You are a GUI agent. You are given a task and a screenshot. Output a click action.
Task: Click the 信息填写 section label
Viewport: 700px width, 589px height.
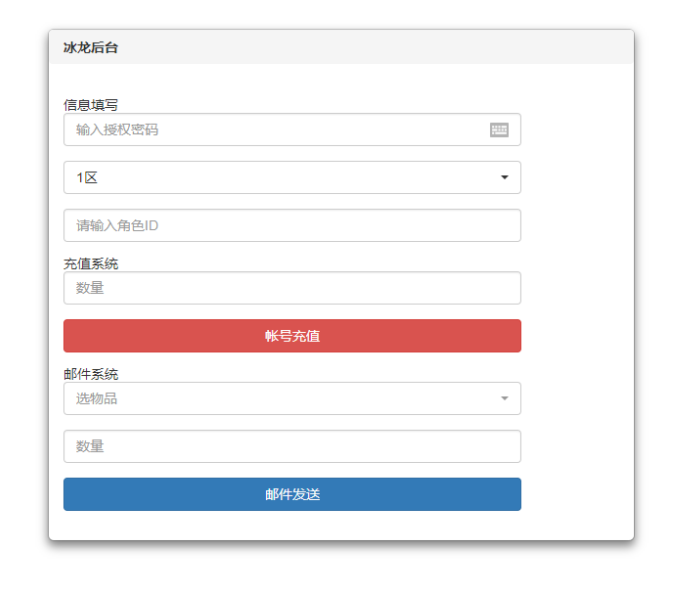tap(91, 105)
